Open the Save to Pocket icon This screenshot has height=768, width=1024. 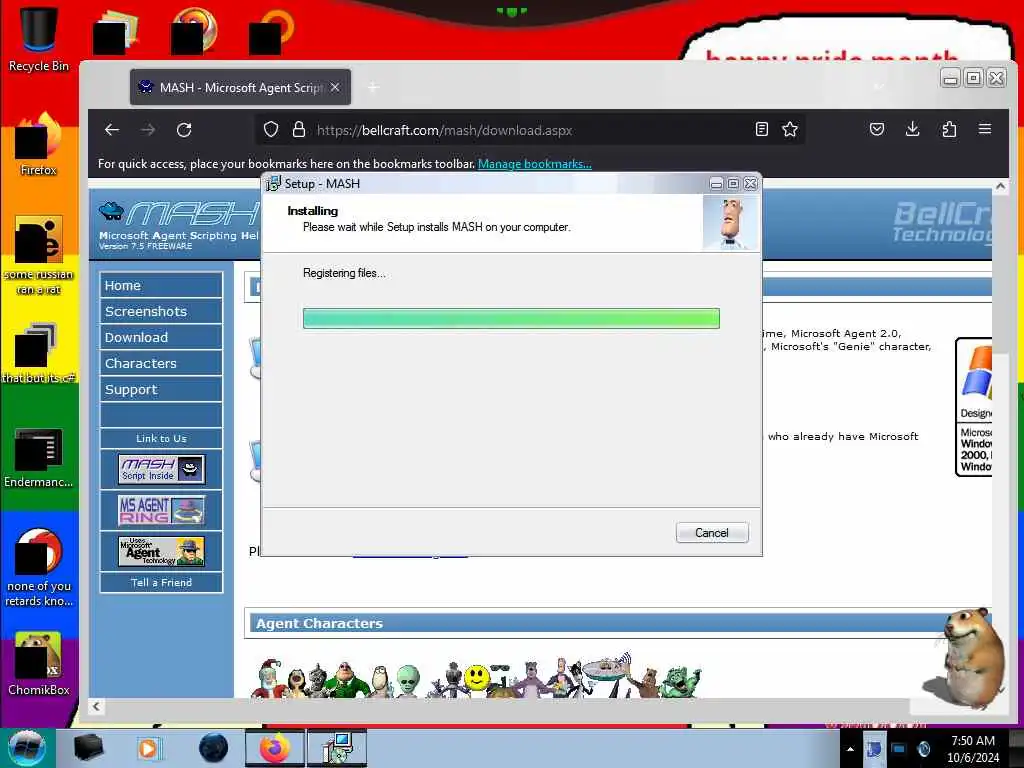877,129
